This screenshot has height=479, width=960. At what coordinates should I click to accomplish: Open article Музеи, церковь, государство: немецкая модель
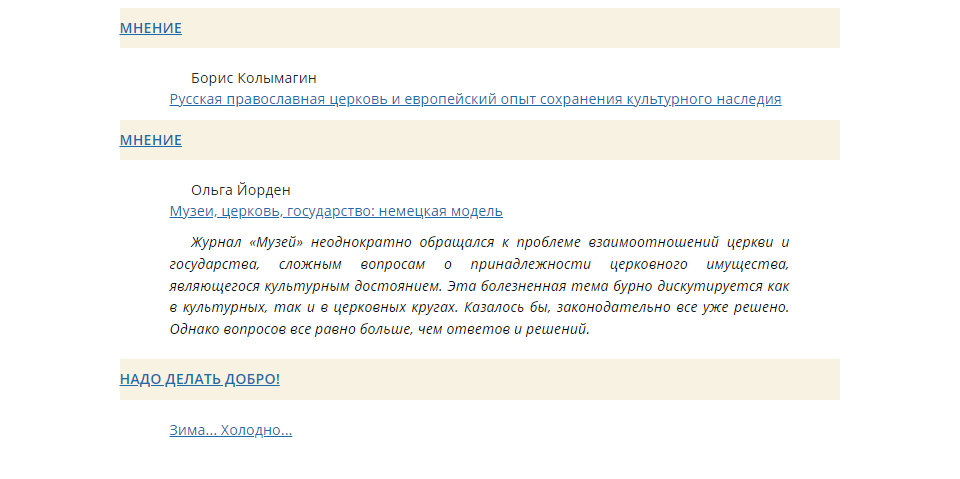coord(336,211)
